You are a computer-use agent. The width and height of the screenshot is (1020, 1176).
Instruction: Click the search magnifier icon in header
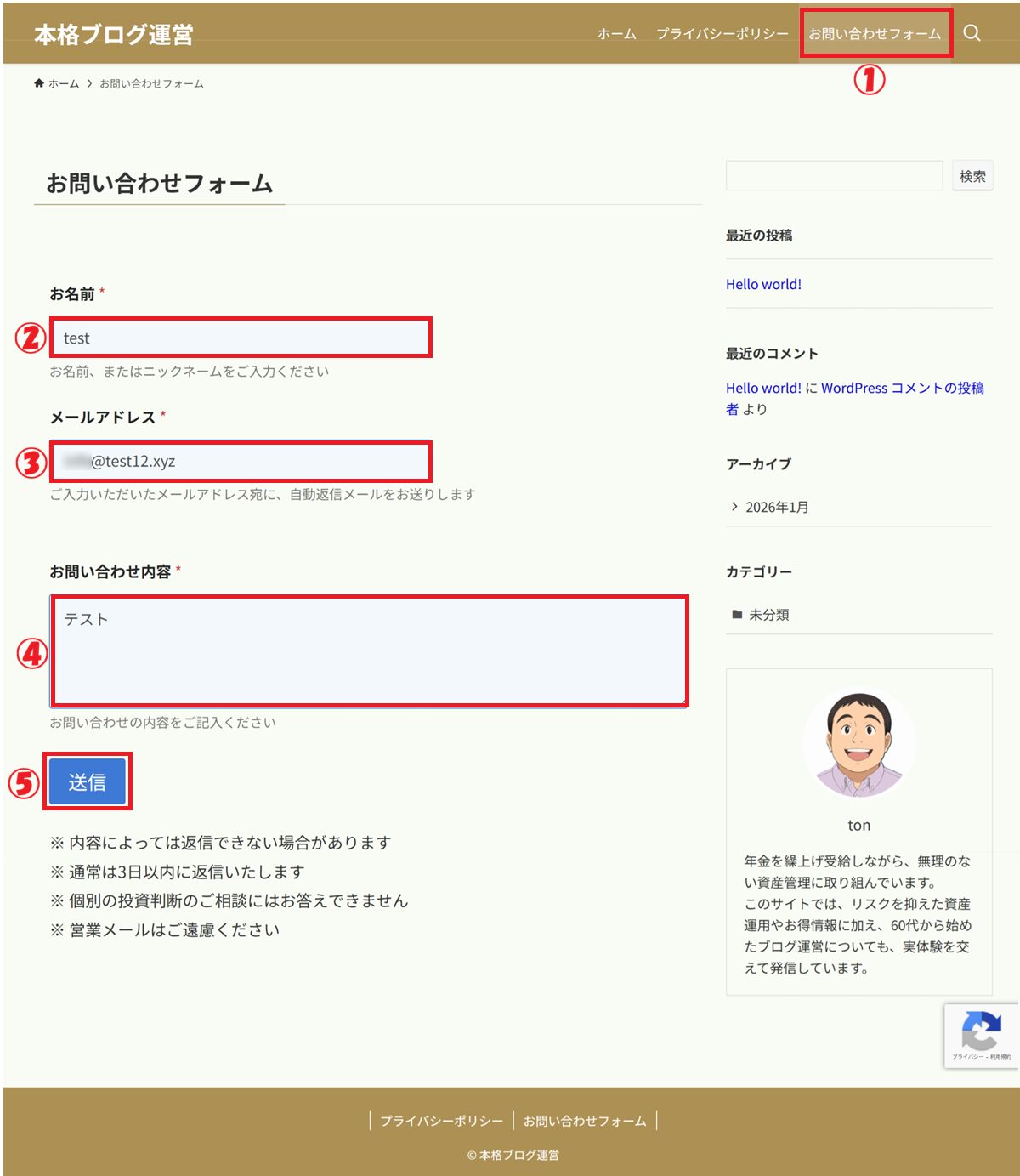coord(972,33)
